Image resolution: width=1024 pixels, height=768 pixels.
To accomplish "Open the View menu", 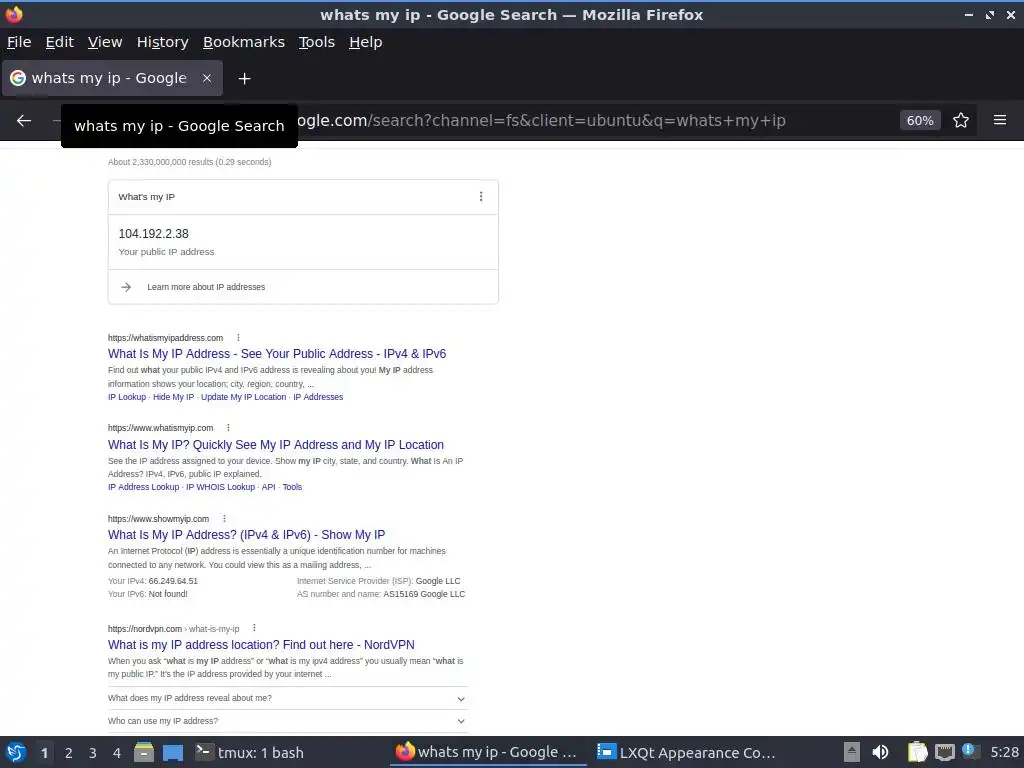I will click(105, 42).
